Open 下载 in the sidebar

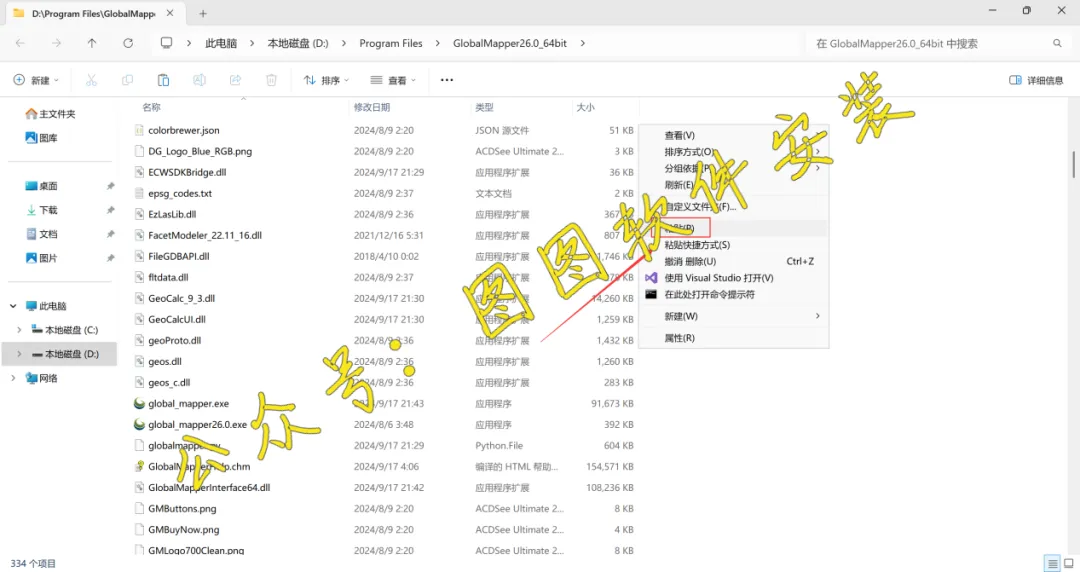pyautogui.click(x=42, y=210)
